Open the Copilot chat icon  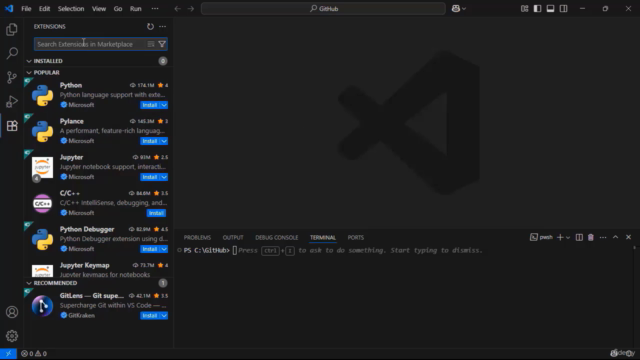coord(456,9)
